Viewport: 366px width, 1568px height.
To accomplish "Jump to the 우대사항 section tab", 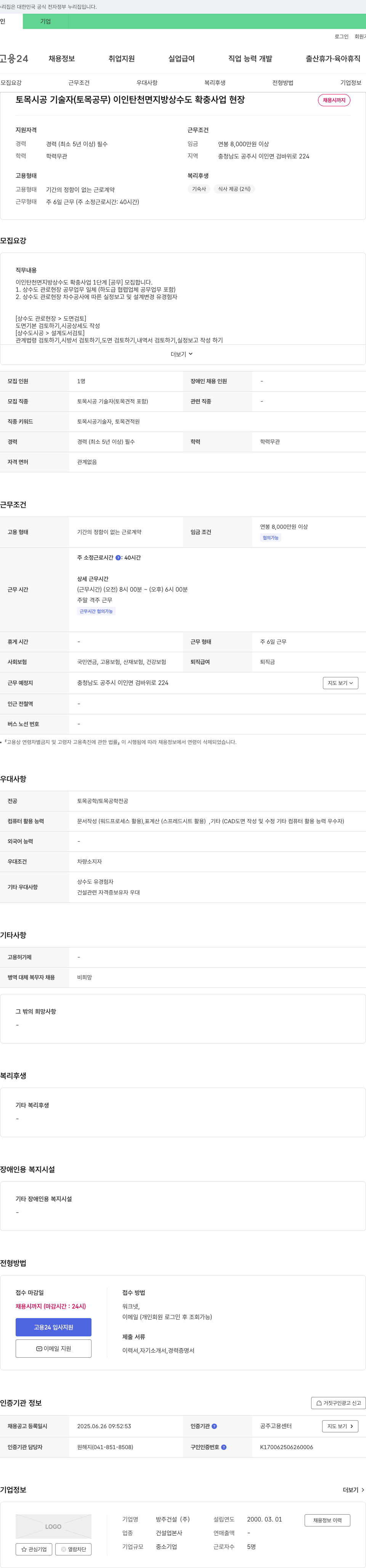I will [147, 83].
